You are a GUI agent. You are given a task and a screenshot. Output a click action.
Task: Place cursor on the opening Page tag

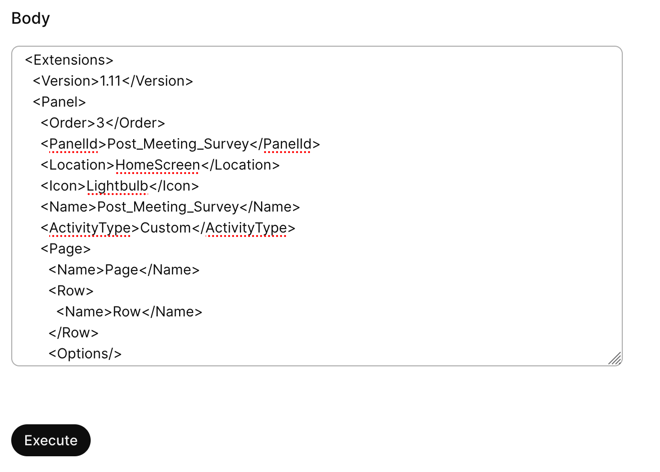tap(66, 249)
